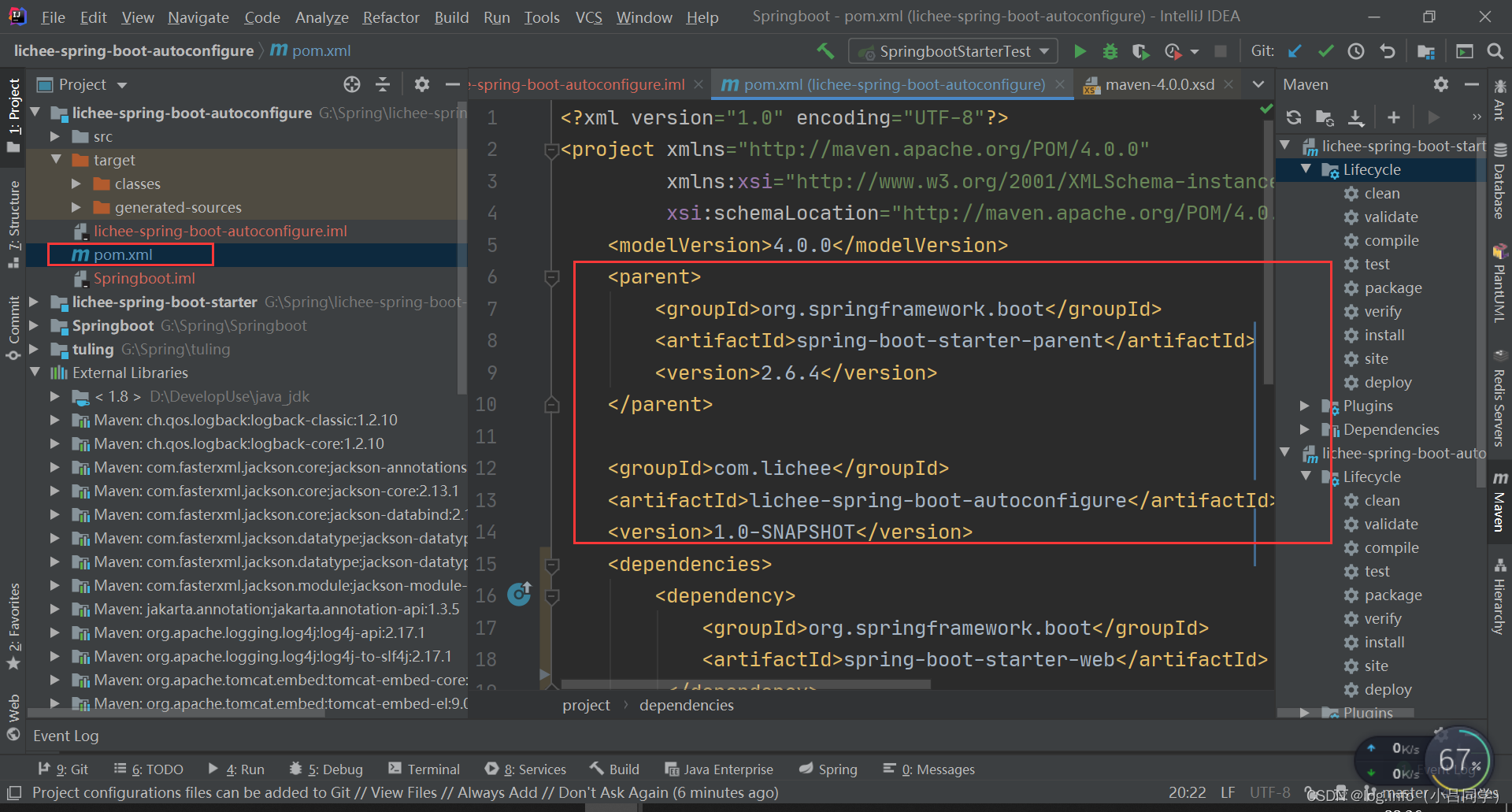Open the Messages tool window

929,769
